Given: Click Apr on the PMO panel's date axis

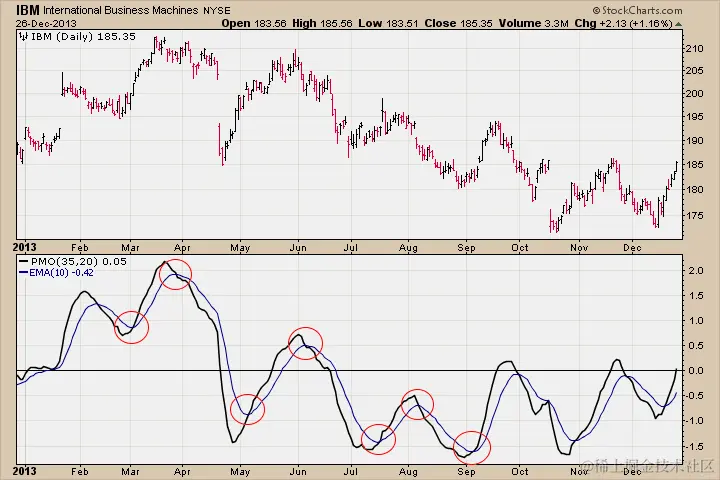Looking at the screenshot, I should point(182,472).
